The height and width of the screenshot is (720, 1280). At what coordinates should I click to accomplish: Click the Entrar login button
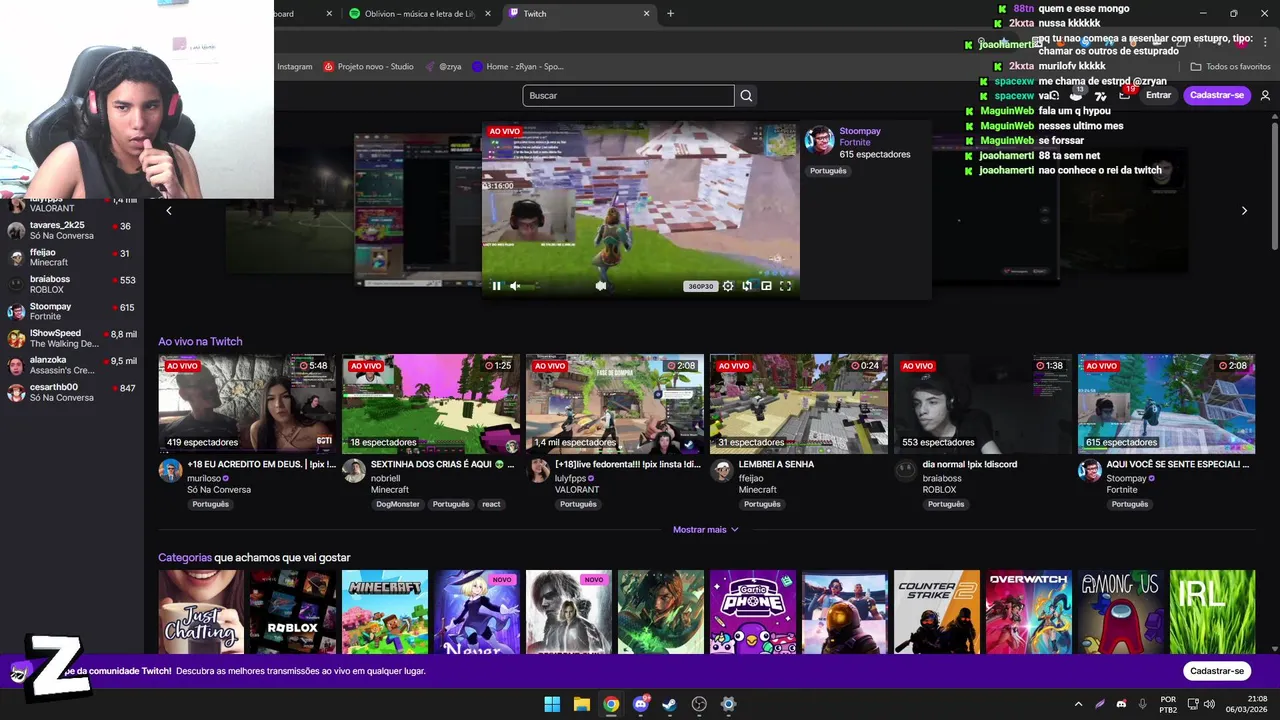click(x=1158, y=95)
